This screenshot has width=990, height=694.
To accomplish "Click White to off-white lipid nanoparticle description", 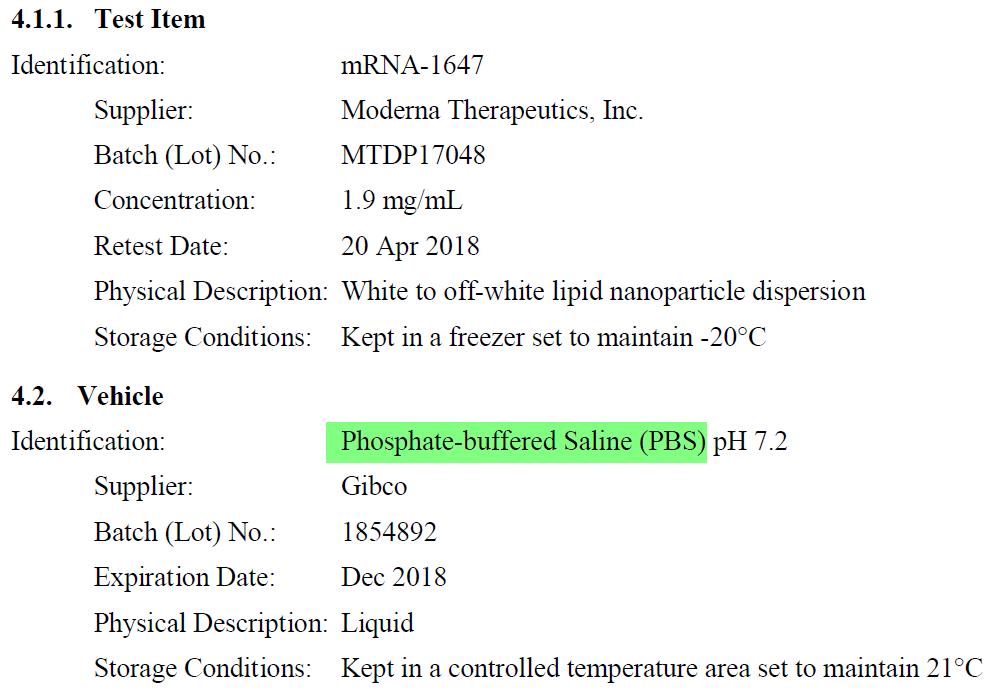I will 604,291.
